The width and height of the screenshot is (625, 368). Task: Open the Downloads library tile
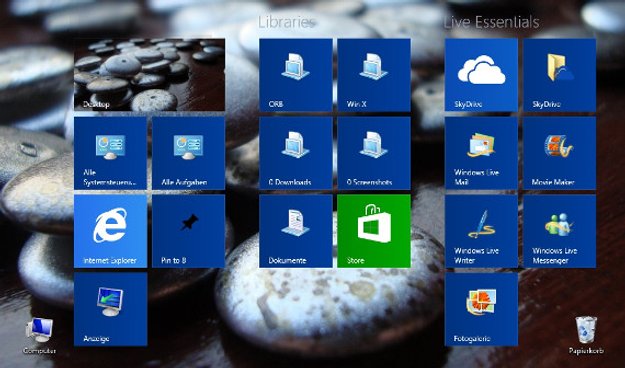296,153
